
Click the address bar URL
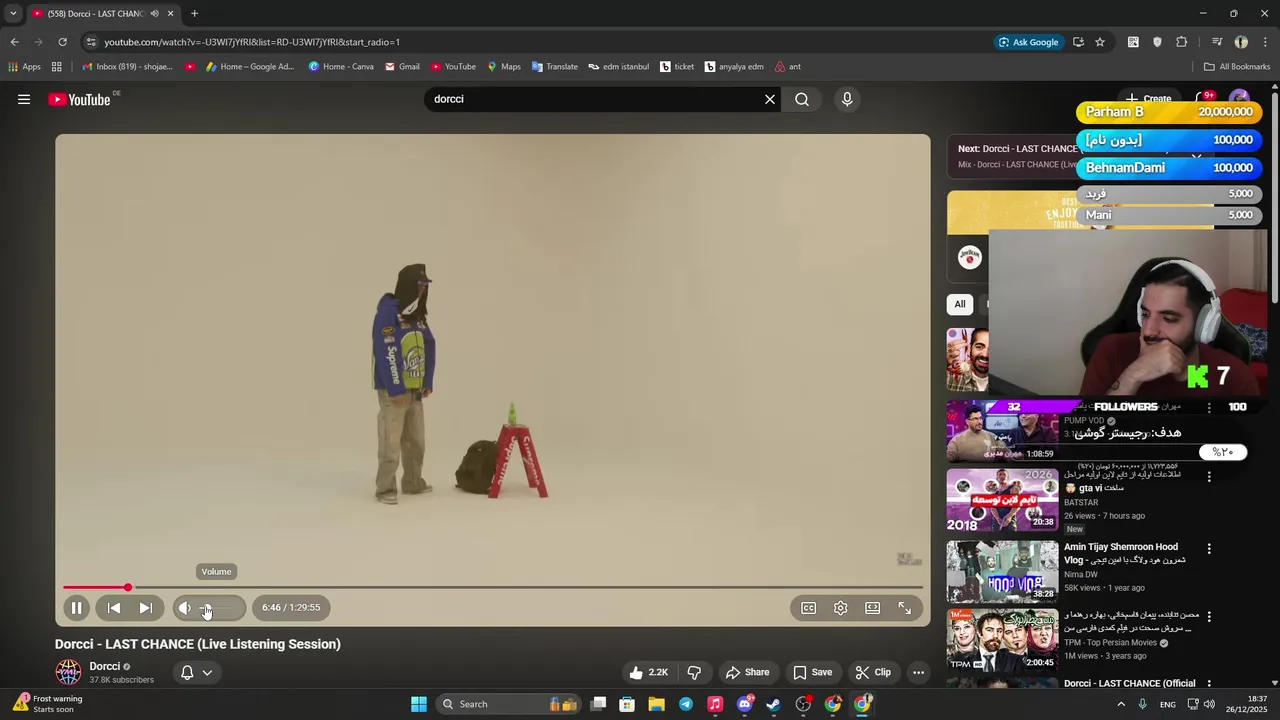[252, 42]
